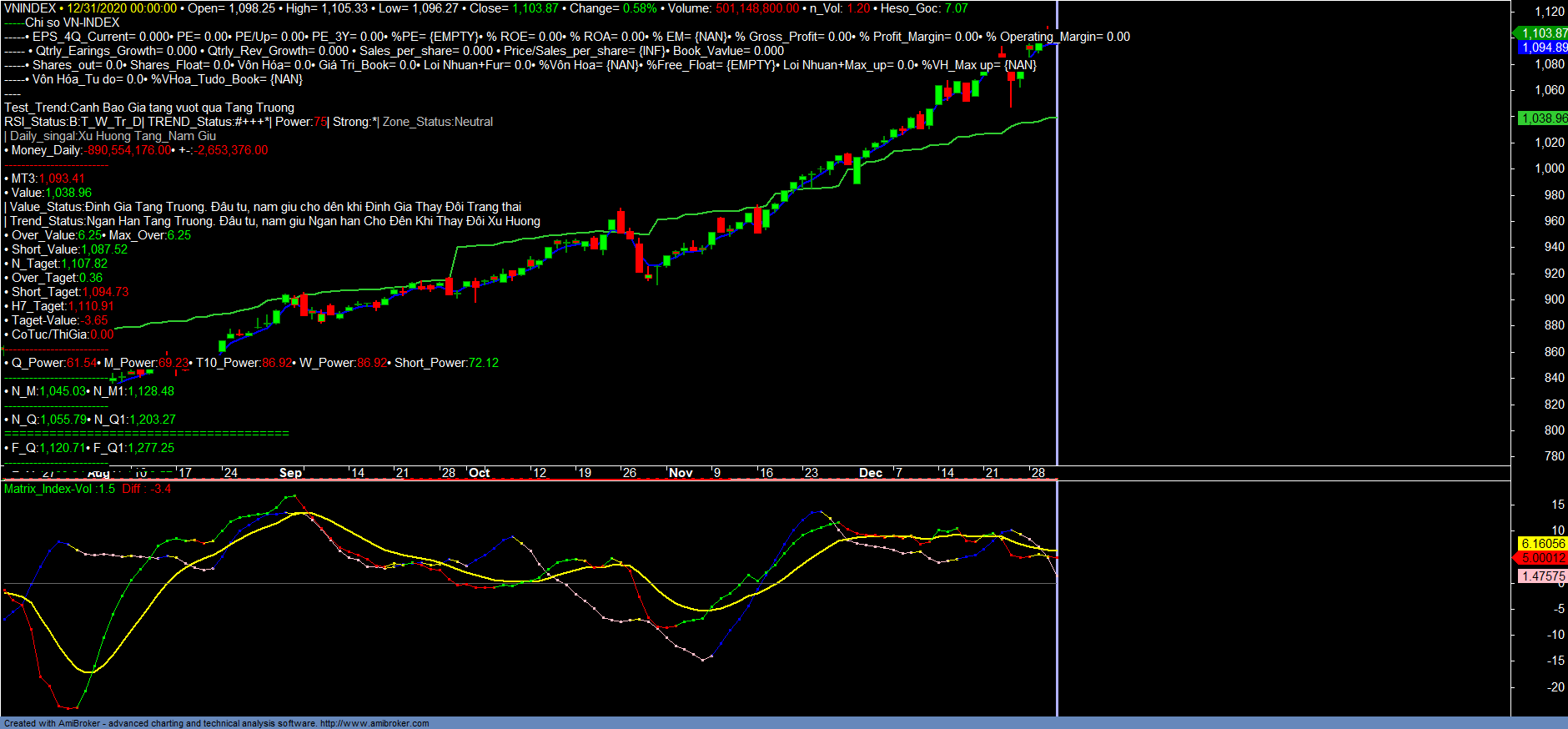Image resolution: width=1568 pixels, height=729 pixels.
Task: Click the blue 1,094.89 price axis marker
Action: tap(1542, 48)
